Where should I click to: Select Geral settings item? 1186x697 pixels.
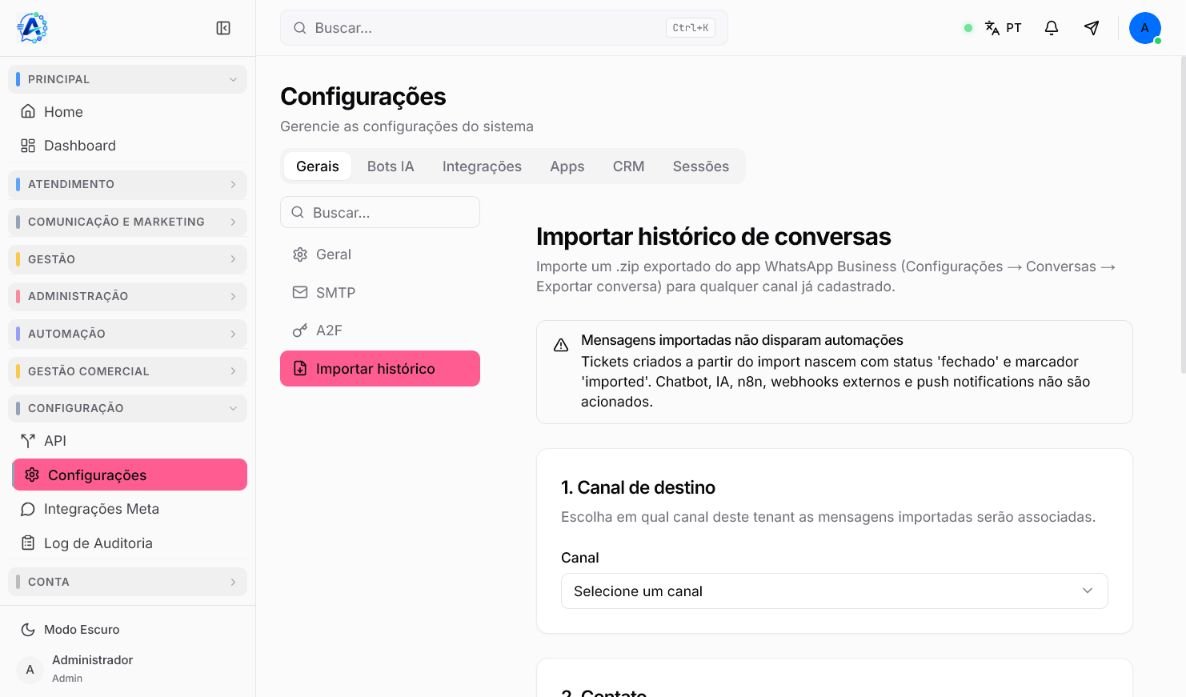click(x=380, y=254)
